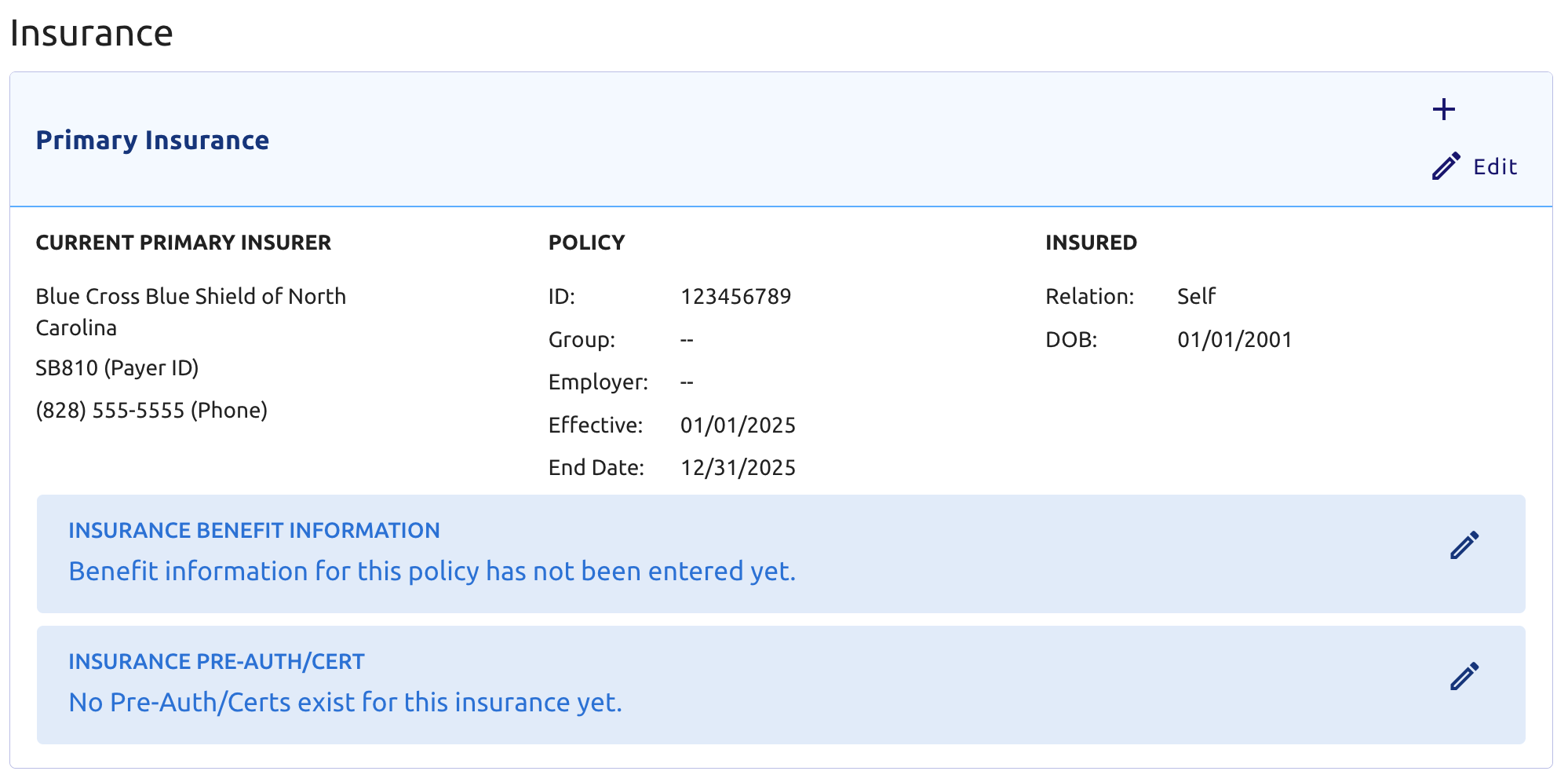This screenshot has width=1568, height=782.
Task: Click the policy ID number 123456789
Action: click(x=736, y=297)
